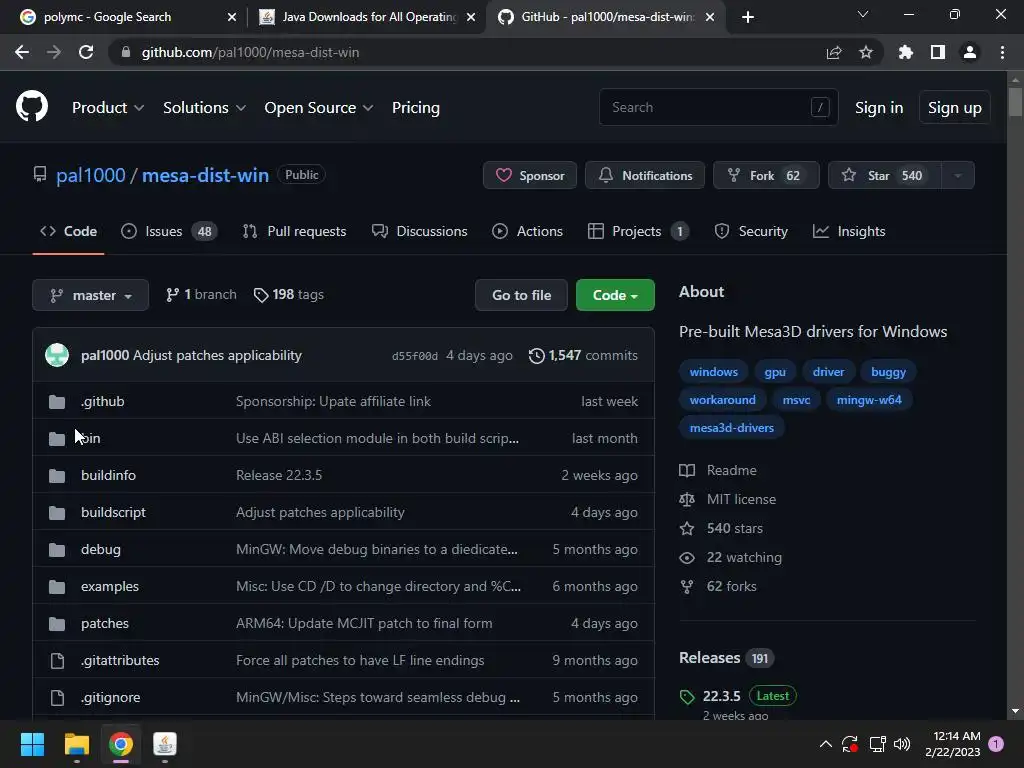Open the .github folder icon
This screenshot has height=768, width=1024.
pyautogui.click(x=57, y=402)
